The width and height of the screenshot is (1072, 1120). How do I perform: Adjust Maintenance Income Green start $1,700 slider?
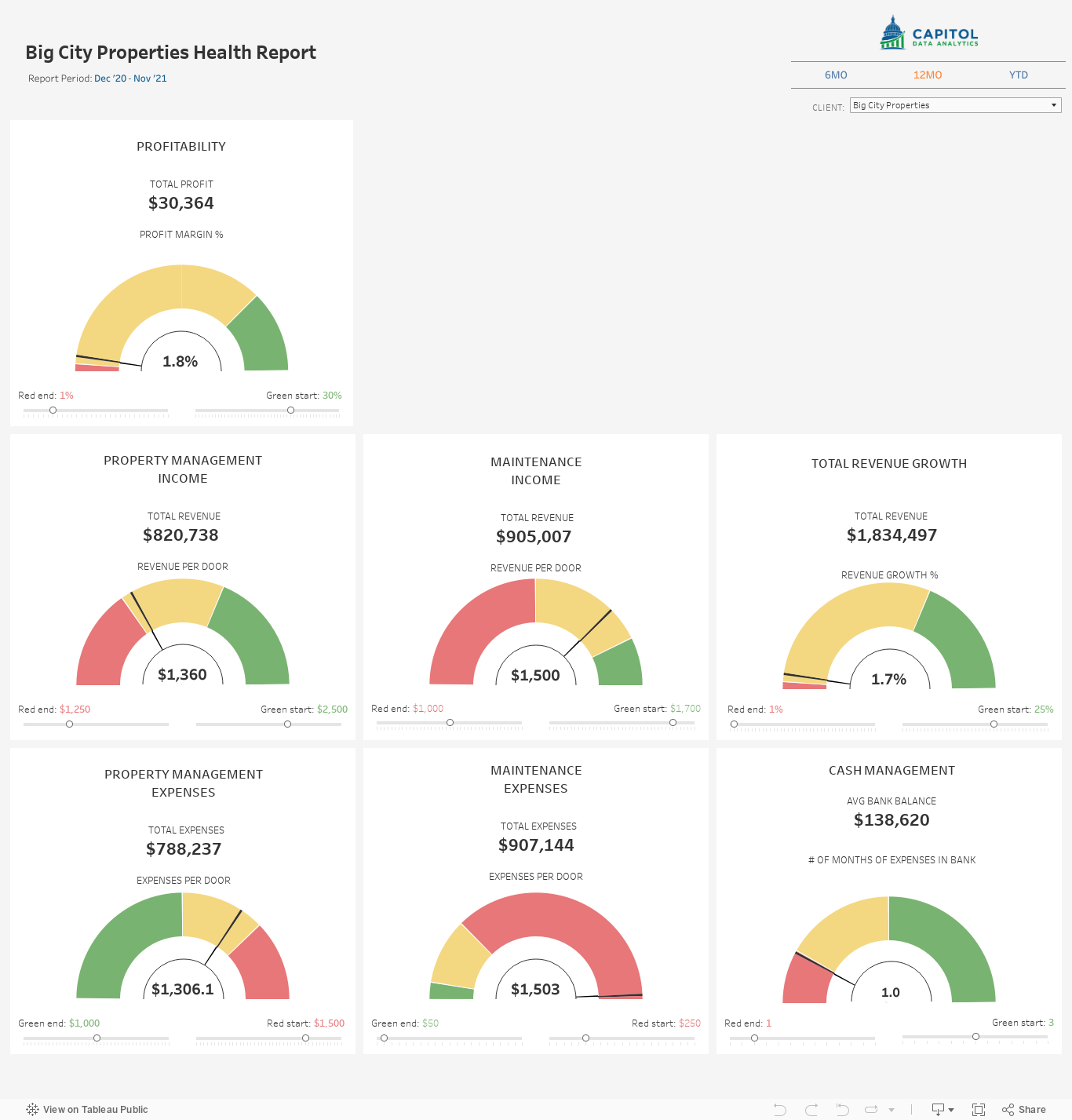[673, 722]
